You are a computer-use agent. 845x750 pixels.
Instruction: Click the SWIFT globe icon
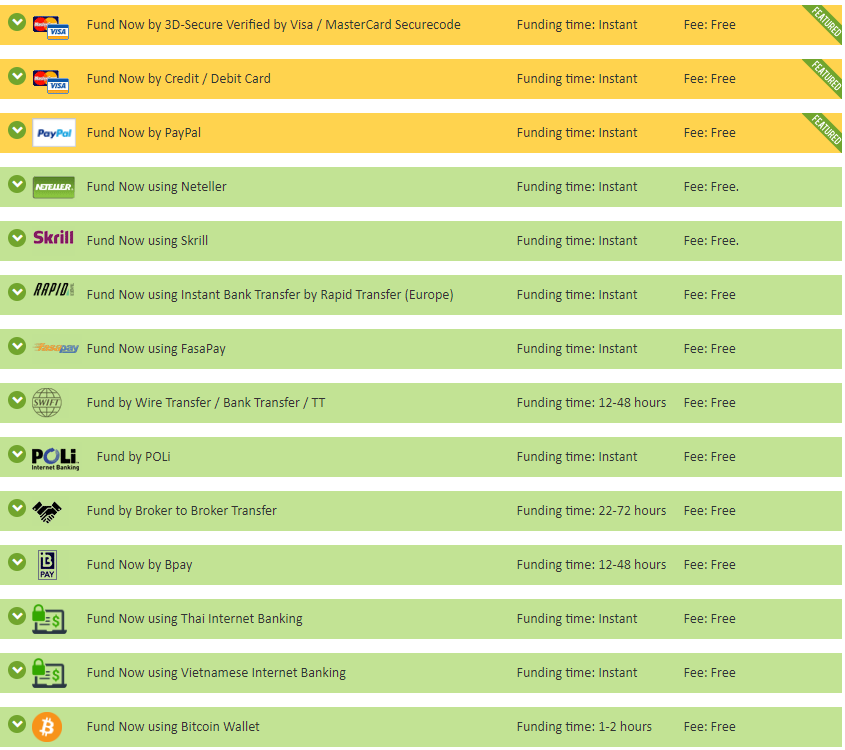47,402
